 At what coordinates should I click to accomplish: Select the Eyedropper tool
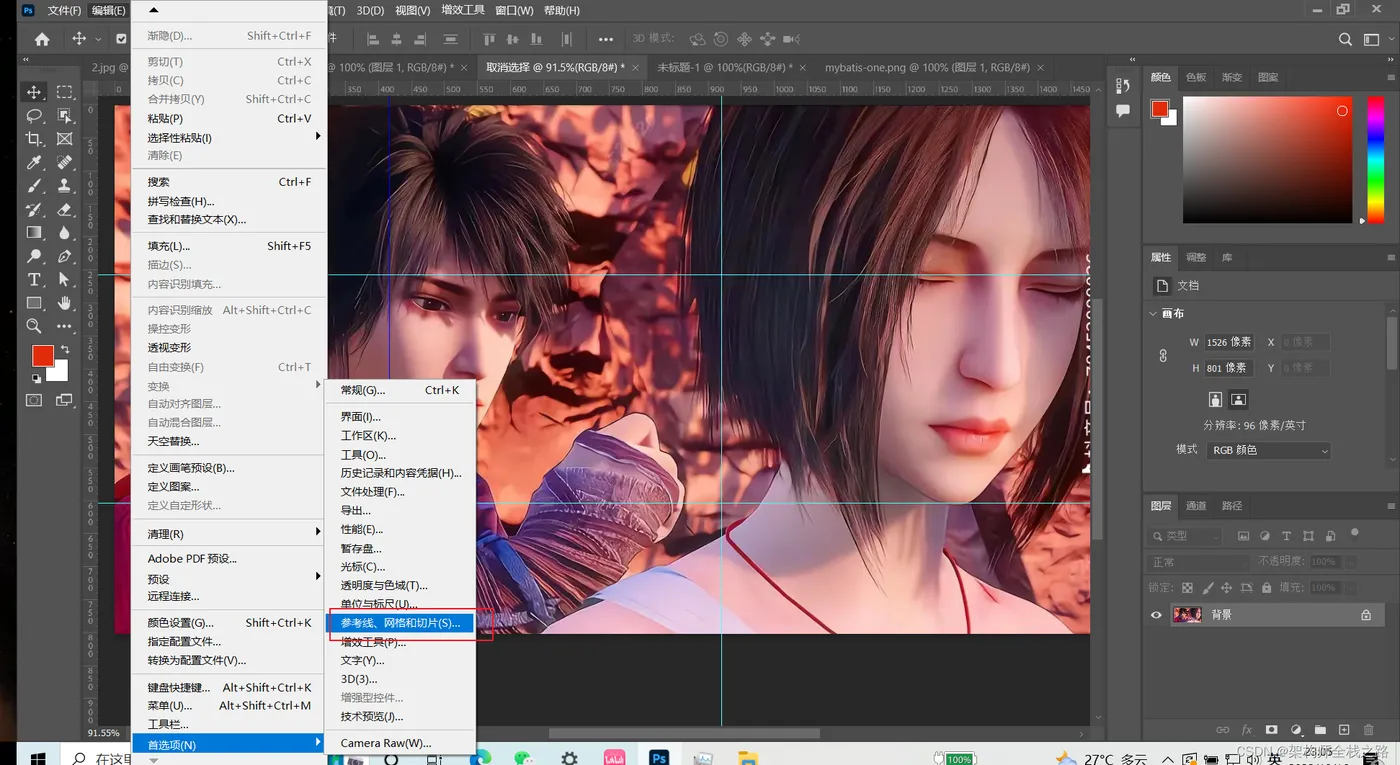point(34,162)
